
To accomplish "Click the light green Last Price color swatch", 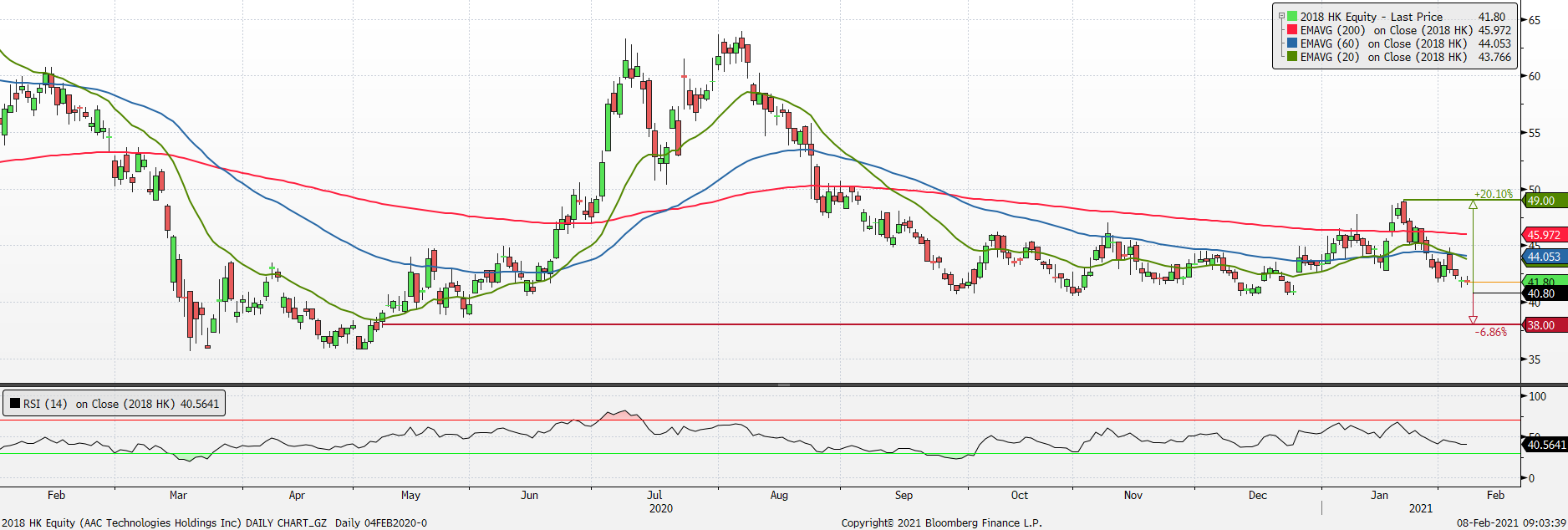I will point(1292,16).
